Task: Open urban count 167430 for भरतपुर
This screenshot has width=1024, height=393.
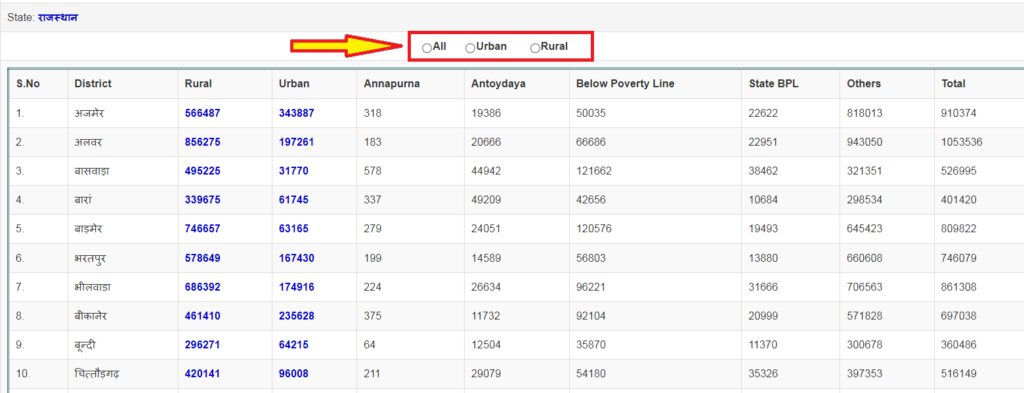Action: [x=296, y=258]
